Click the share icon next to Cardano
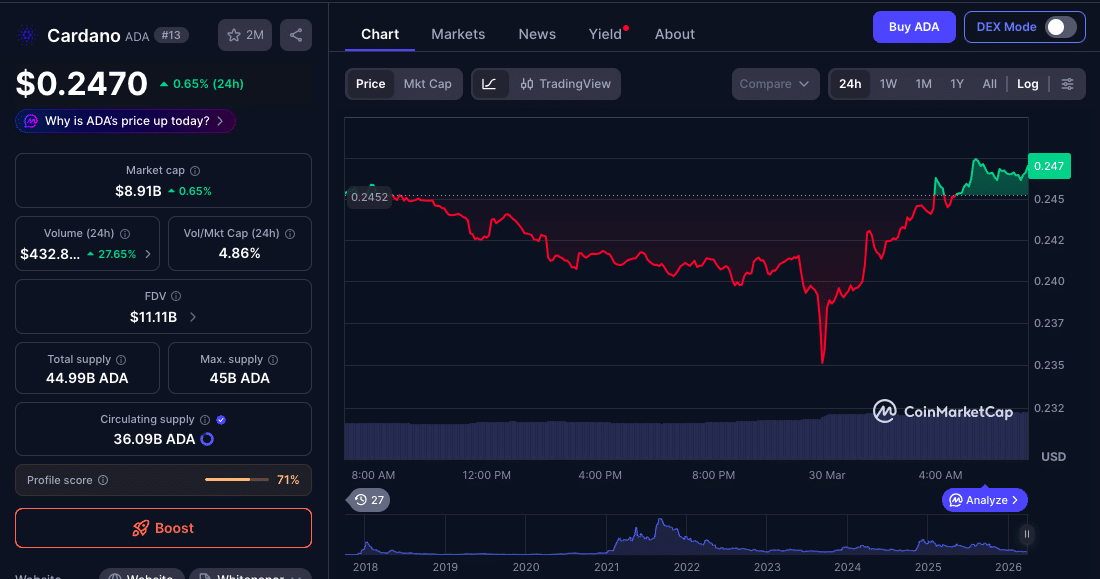 click(295, 34)
